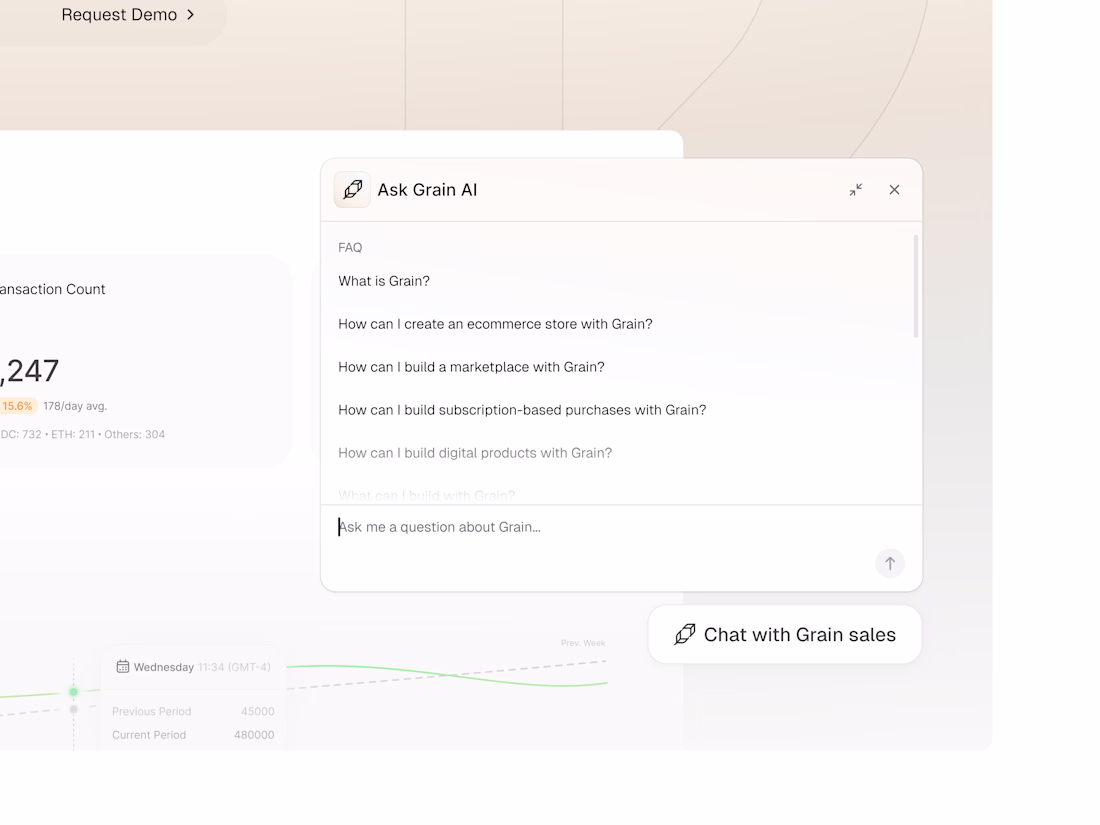Click the calendar icon beside Wednesday
1100x825 pixels.
(x=123, y=667)
